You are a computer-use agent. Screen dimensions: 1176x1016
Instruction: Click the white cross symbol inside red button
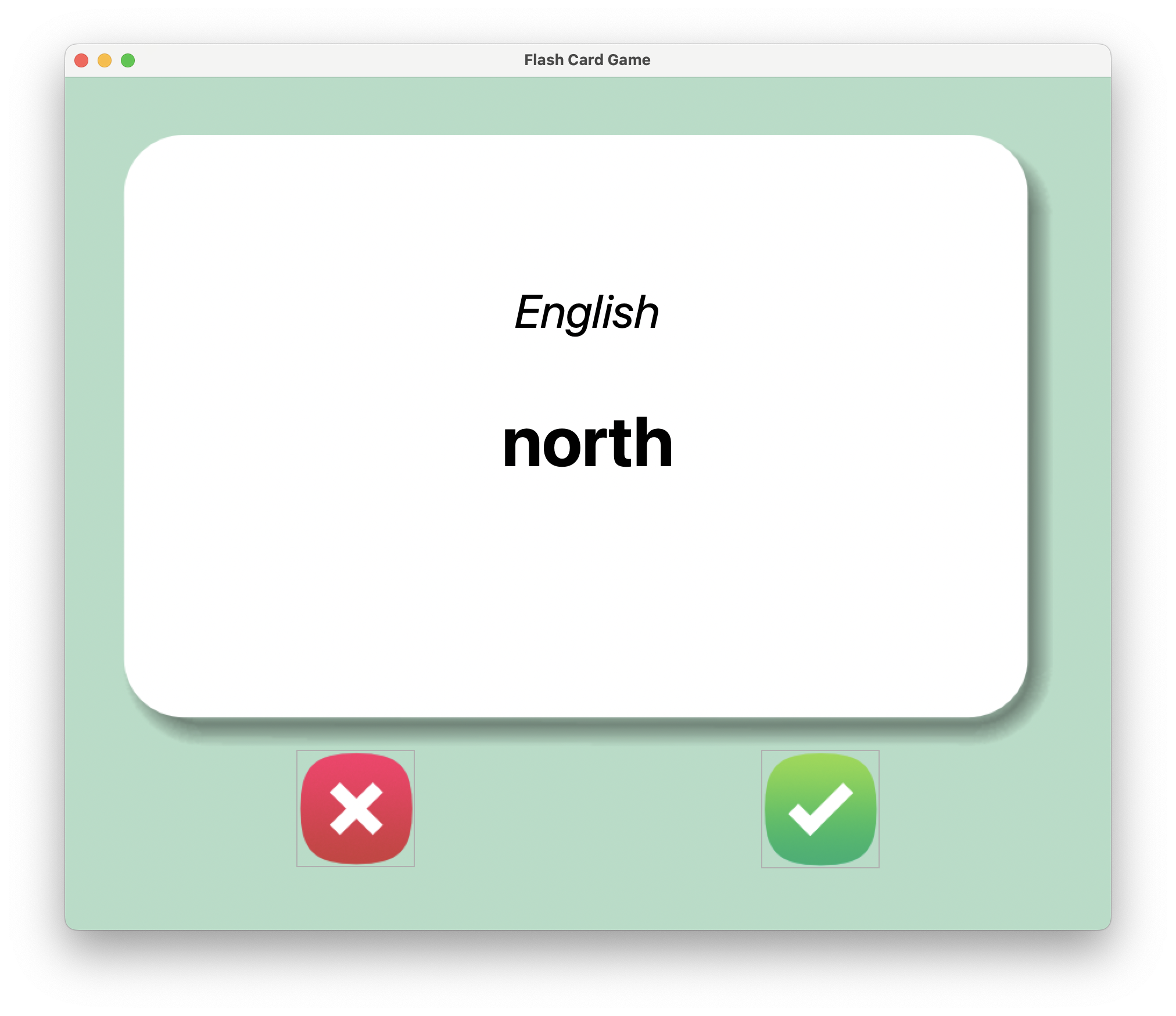click(356, 808)
